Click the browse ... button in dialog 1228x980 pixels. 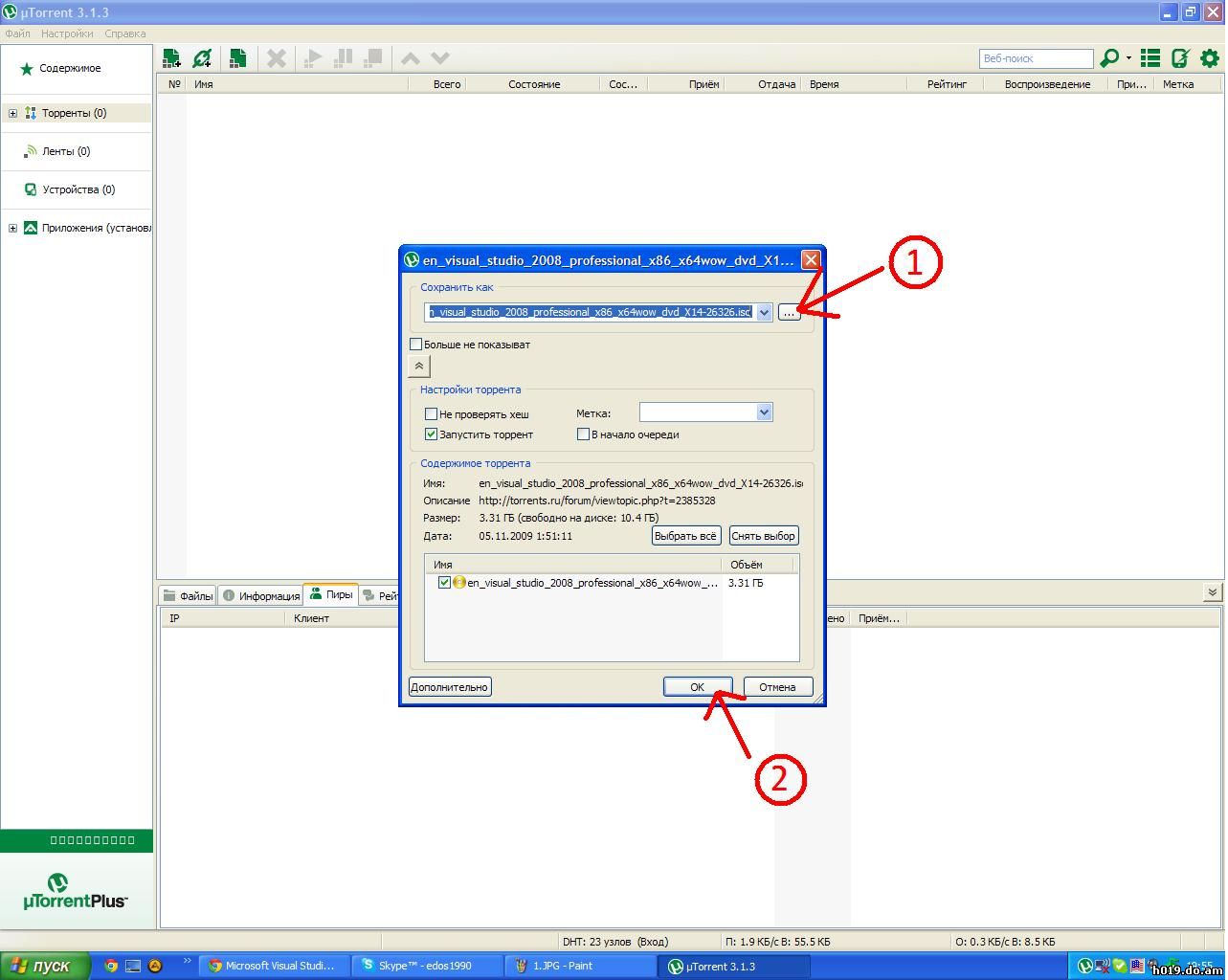tap(790, 313)
